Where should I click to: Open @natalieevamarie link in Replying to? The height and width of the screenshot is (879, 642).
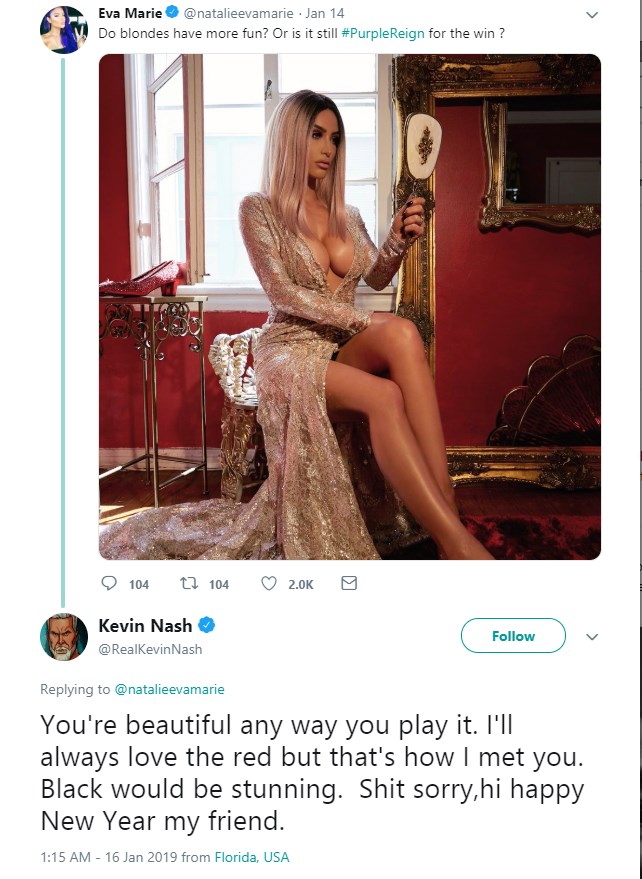coord(169,689)
